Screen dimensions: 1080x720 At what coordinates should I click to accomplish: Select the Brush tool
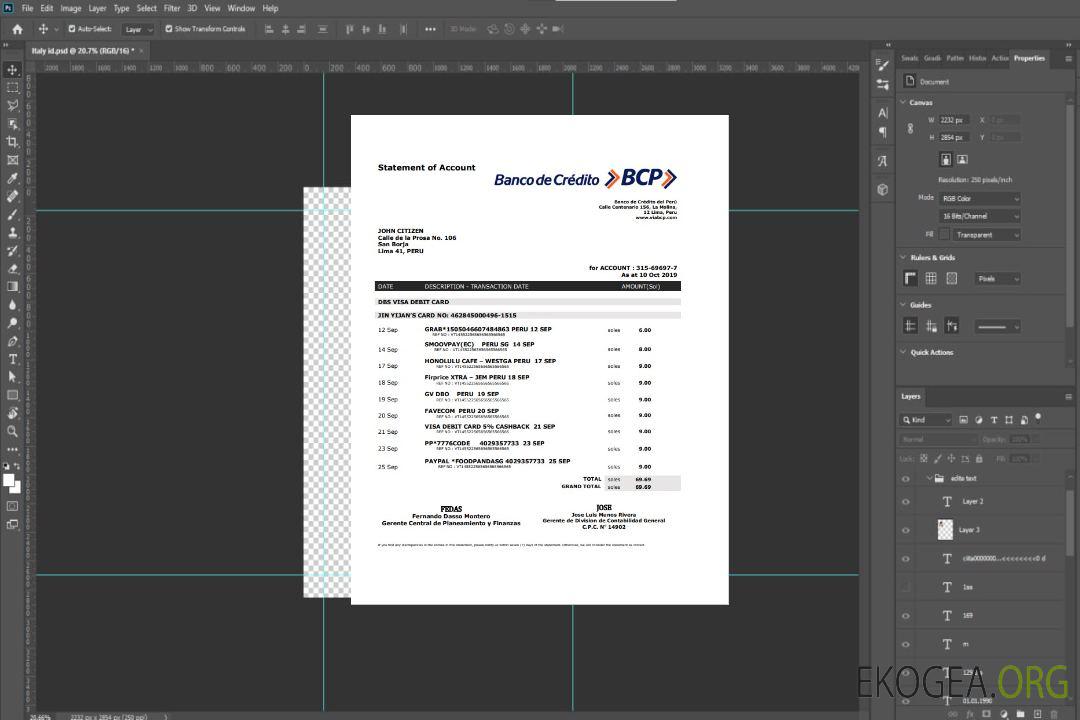[12, 214]
